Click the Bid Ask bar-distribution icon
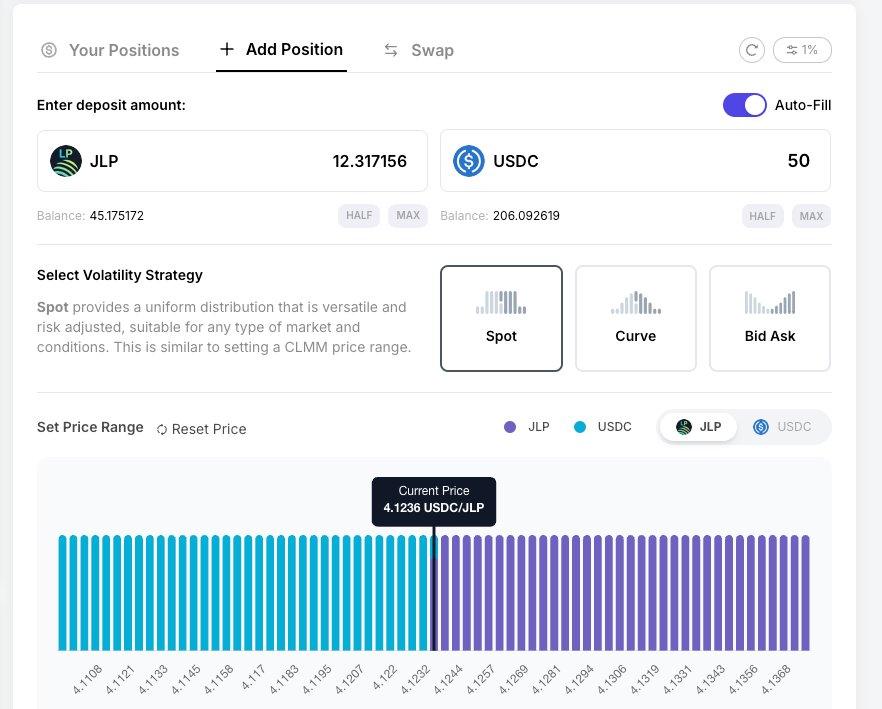 (770, 302)
